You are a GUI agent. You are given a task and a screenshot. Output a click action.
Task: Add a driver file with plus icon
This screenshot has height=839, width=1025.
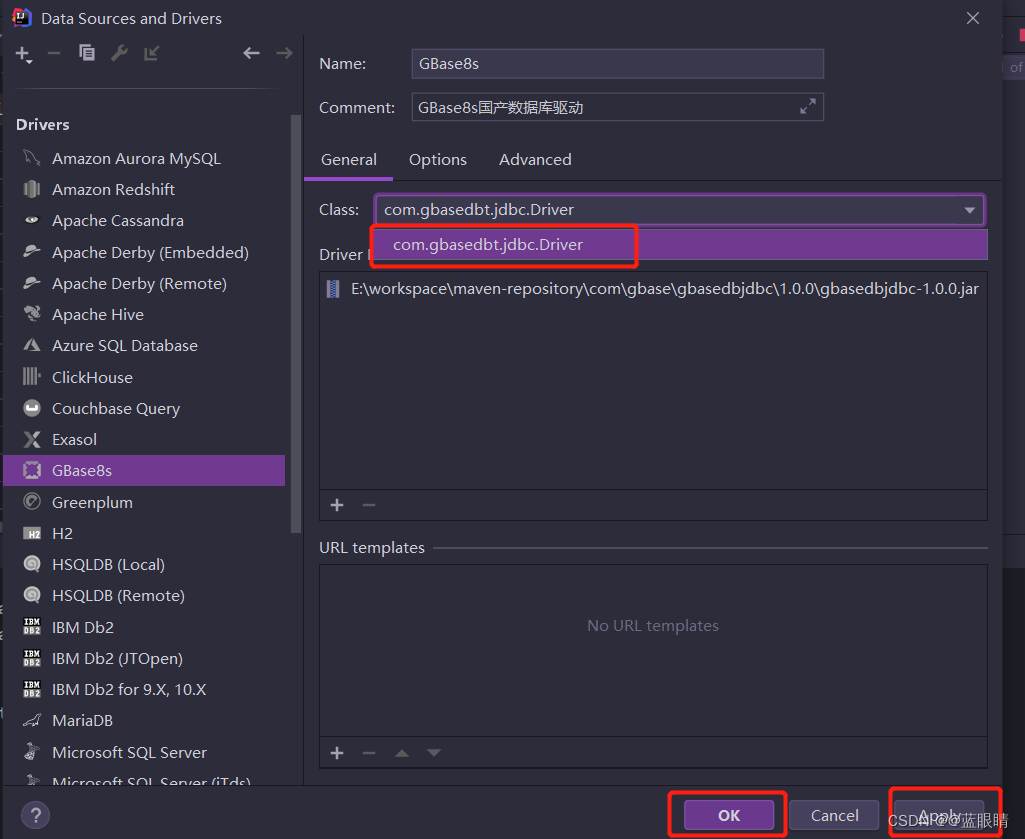click(x=337, y=505)
